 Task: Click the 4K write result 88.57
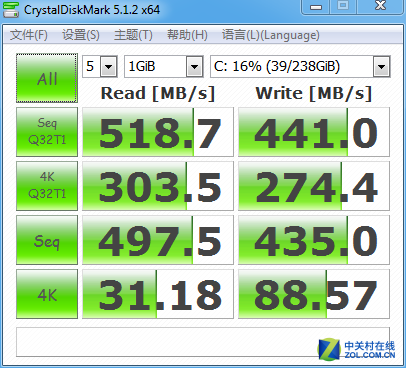(x=314, y=294)
